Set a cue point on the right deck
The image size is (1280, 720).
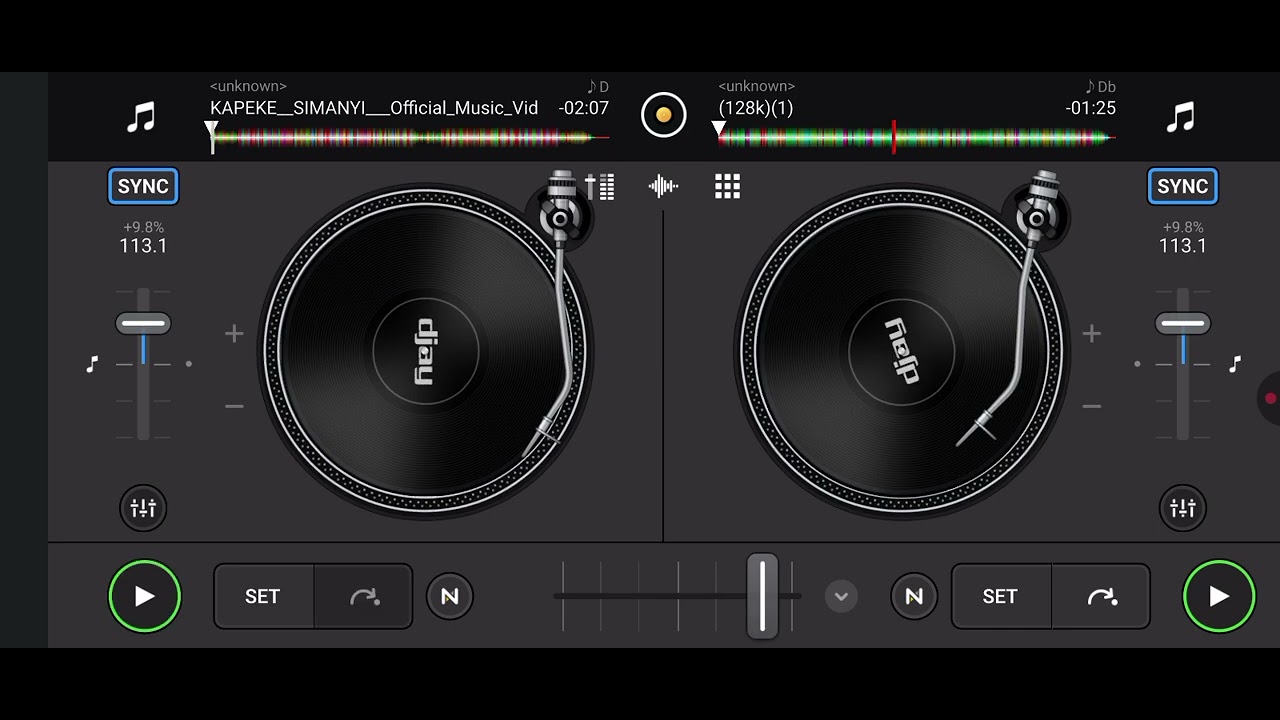[1000, 597]
